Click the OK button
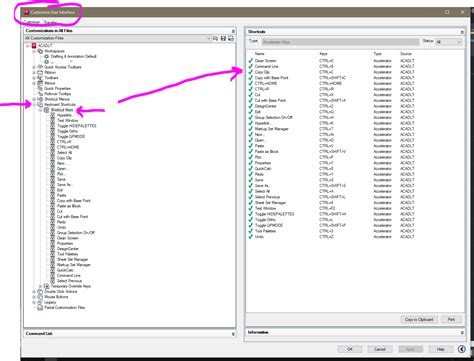 pos(350,349)
